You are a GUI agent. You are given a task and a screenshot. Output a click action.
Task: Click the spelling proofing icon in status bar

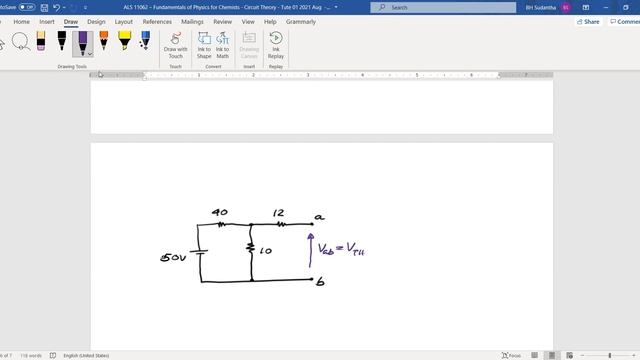[x=53, y=356]
